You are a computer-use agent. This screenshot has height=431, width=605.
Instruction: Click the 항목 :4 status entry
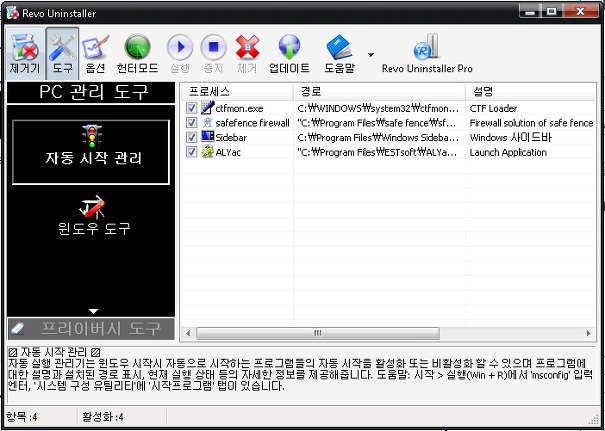[22, 417]
